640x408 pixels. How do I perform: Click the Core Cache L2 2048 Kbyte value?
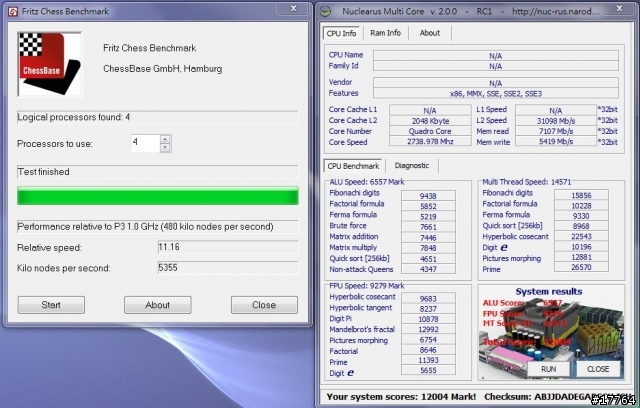click(x=430, y=121)
